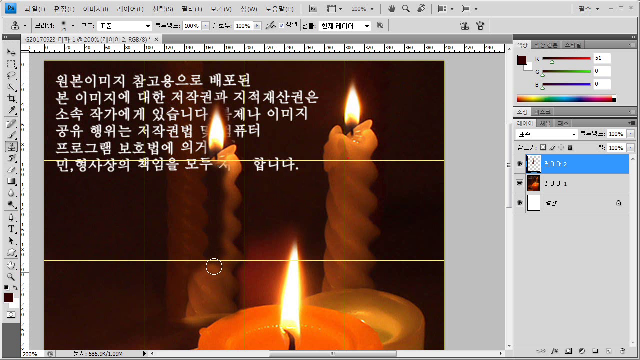Click the lock-all icon in Layers panel
The height and width of the screenshot is (360, 640).
coord(570,147)
